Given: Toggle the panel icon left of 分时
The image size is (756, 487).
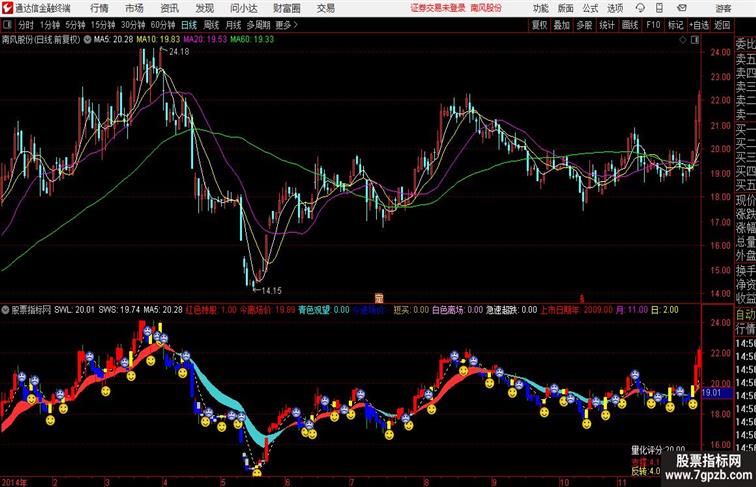Looking at the screenshot, I should click(x=7, y=25).
